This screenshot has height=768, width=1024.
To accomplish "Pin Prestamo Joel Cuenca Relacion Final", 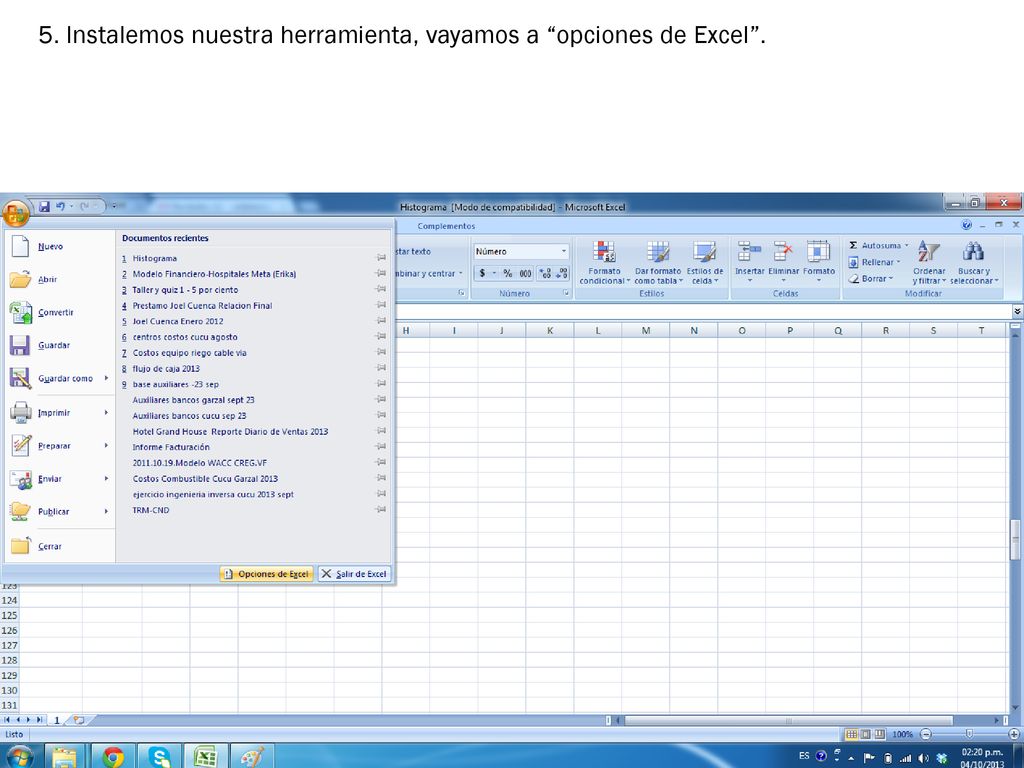I will [x=381, y=305].
